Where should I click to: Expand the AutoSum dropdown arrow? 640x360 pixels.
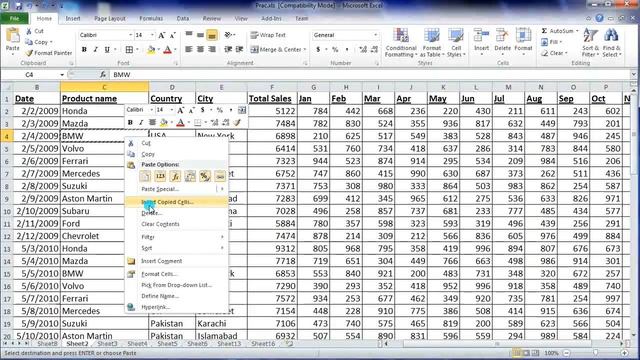click(x=577, y=31)
